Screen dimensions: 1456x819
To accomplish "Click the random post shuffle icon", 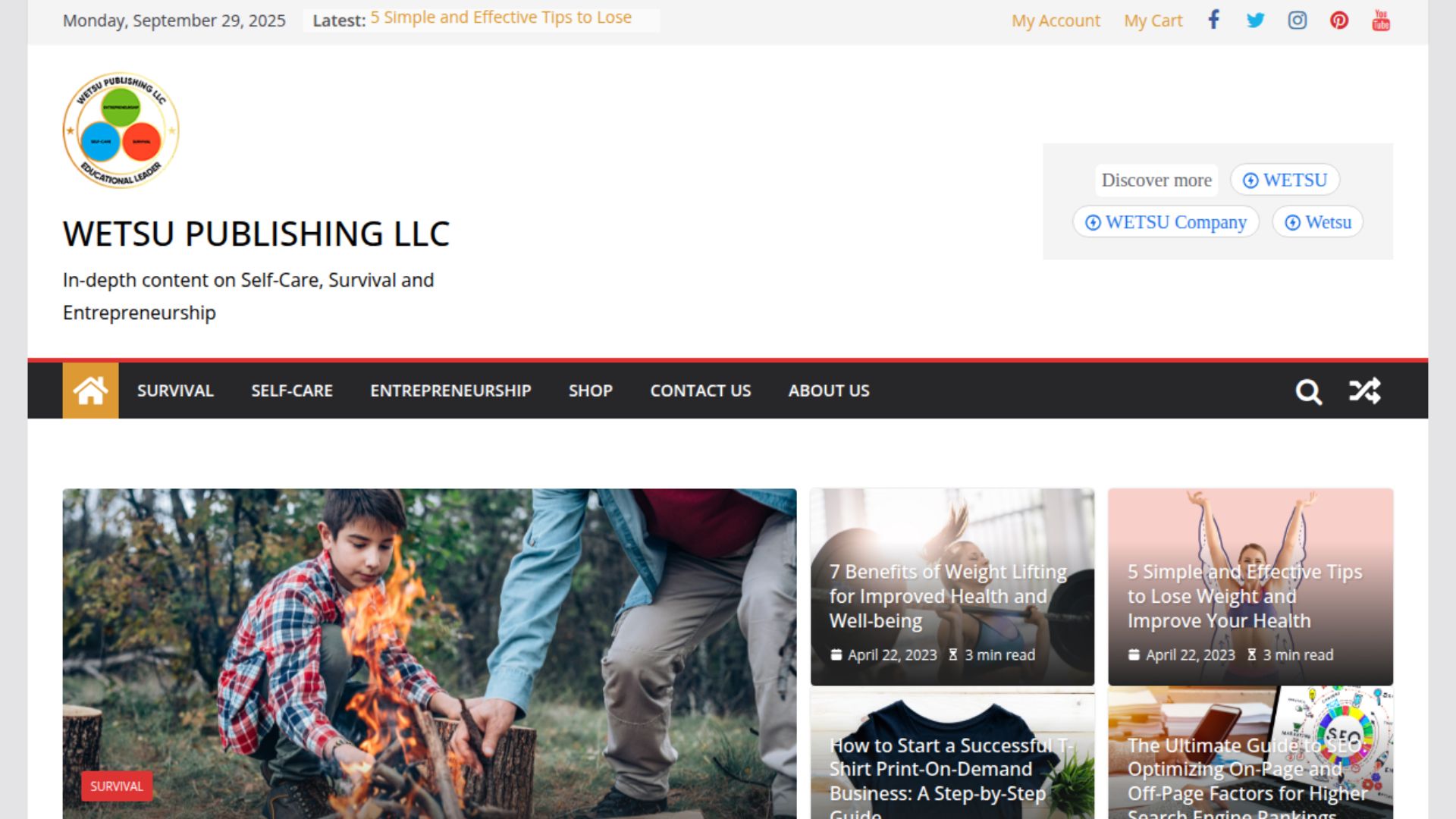I will click(x=1364, y=391).
